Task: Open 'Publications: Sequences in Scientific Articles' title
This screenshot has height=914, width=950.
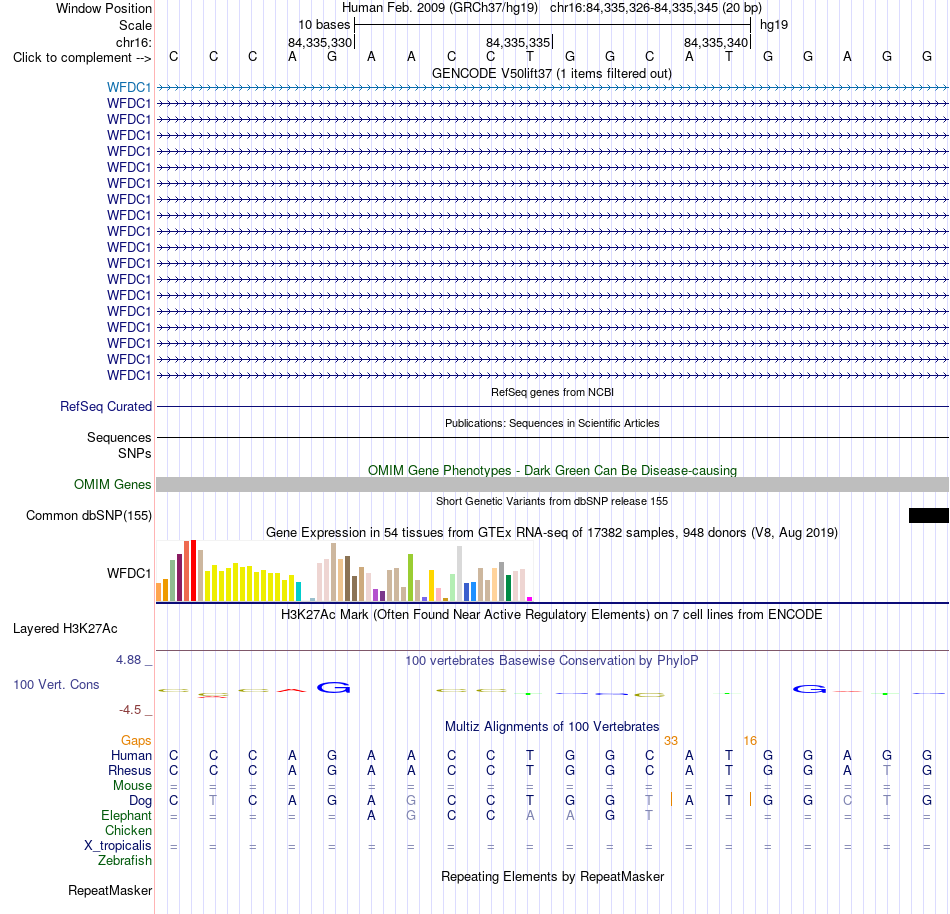Action: tap(552, 423)
